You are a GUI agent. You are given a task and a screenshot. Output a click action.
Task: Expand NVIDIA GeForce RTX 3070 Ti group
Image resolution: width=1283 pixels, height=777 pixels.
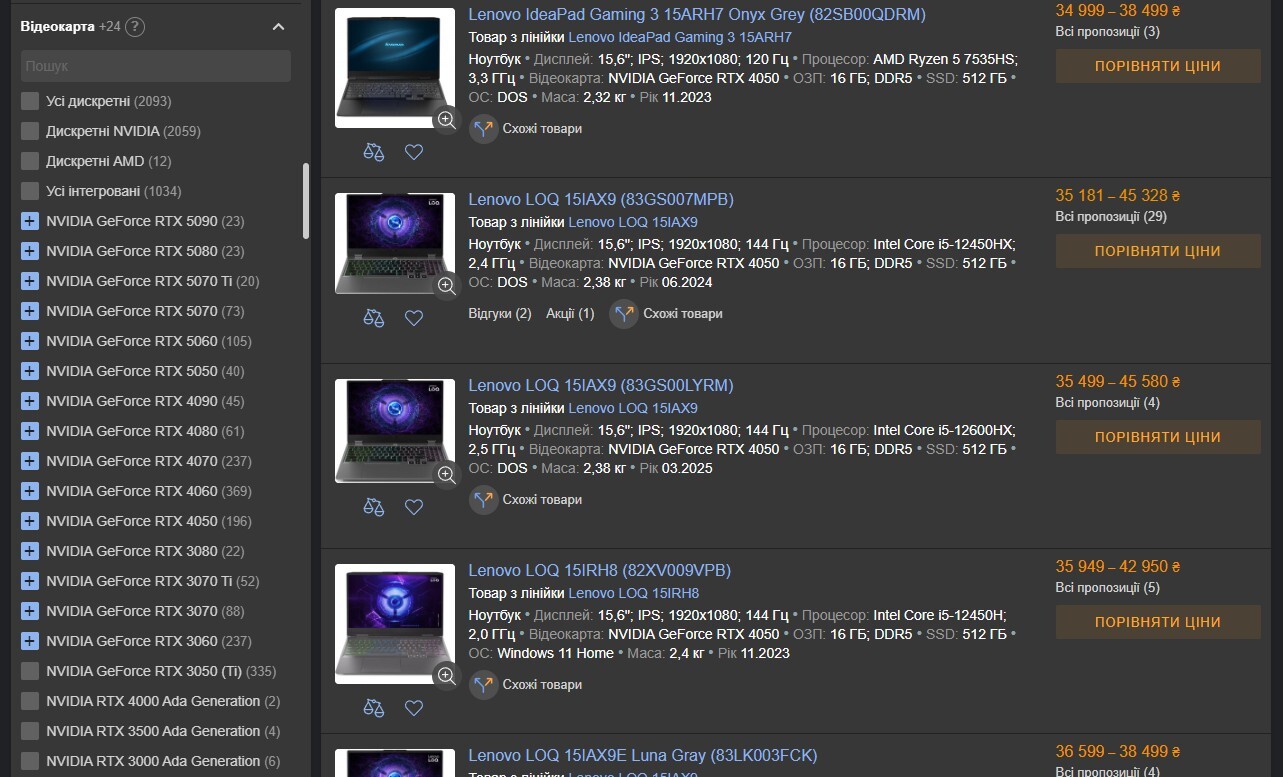click(30, 581)
